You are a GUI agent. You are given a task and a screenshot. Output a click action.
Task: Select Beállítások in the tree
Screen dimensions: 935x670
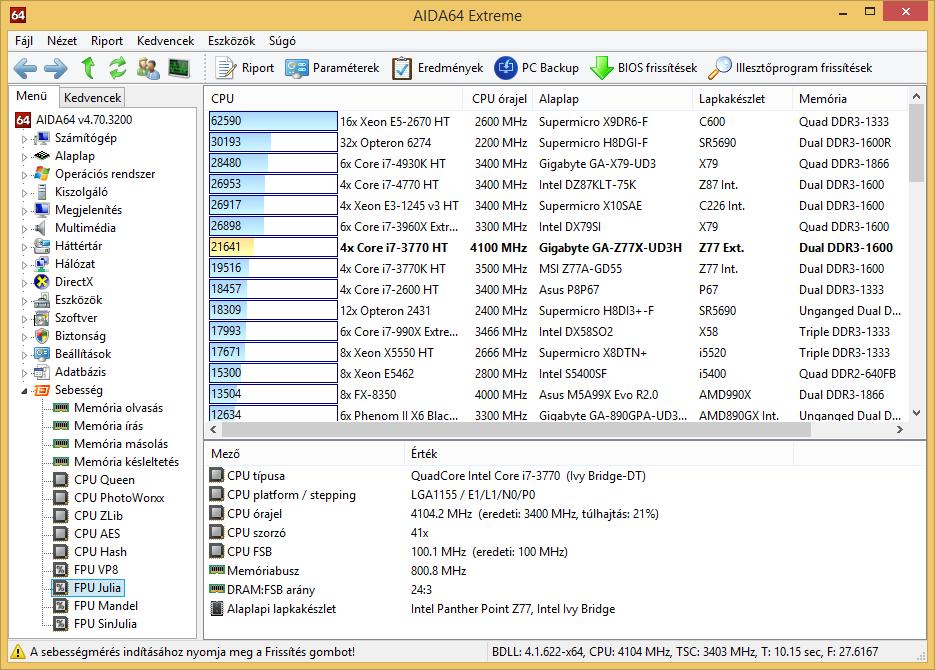point(83,354)
